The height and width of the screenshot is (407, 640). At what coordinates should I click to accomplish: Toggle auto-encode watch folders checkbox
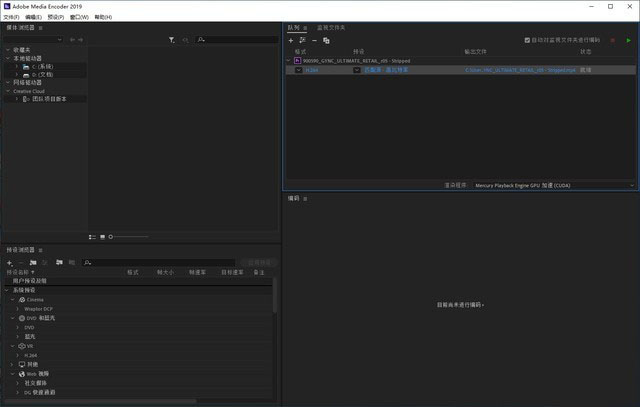527,40
